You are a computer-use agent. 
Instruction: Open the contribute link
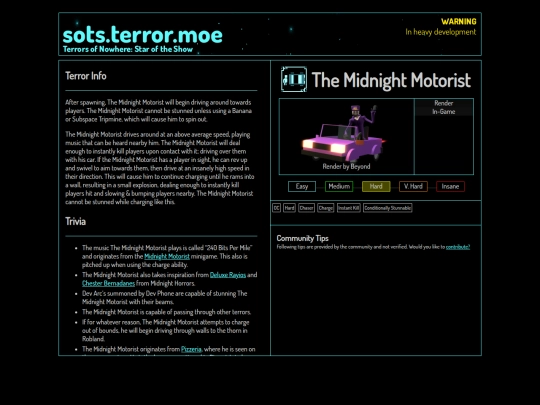coord(458,247)
